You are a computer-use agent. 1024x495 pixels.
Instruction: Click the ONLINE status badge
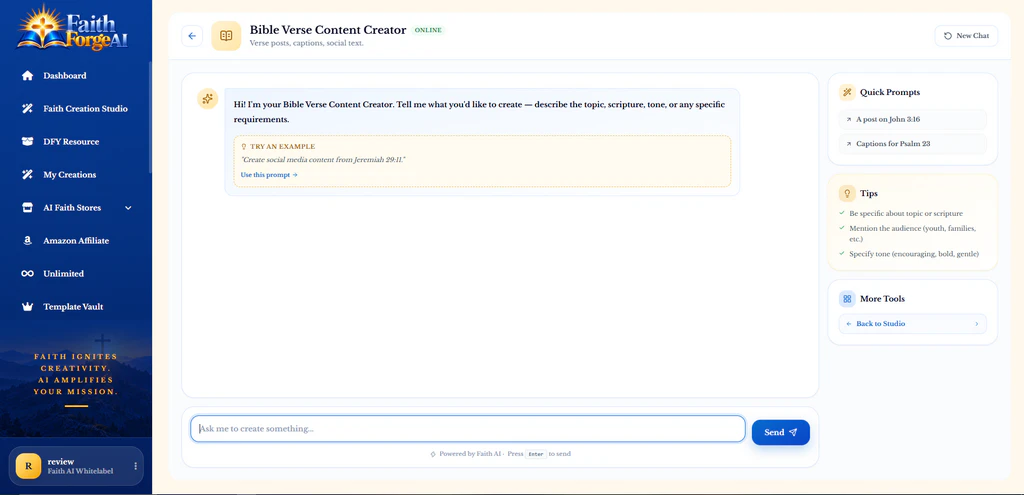click(428, 30)
